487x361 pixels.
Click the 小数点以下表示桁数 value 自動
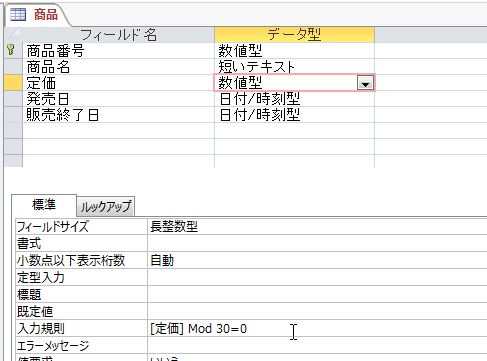tap(317, 260)
